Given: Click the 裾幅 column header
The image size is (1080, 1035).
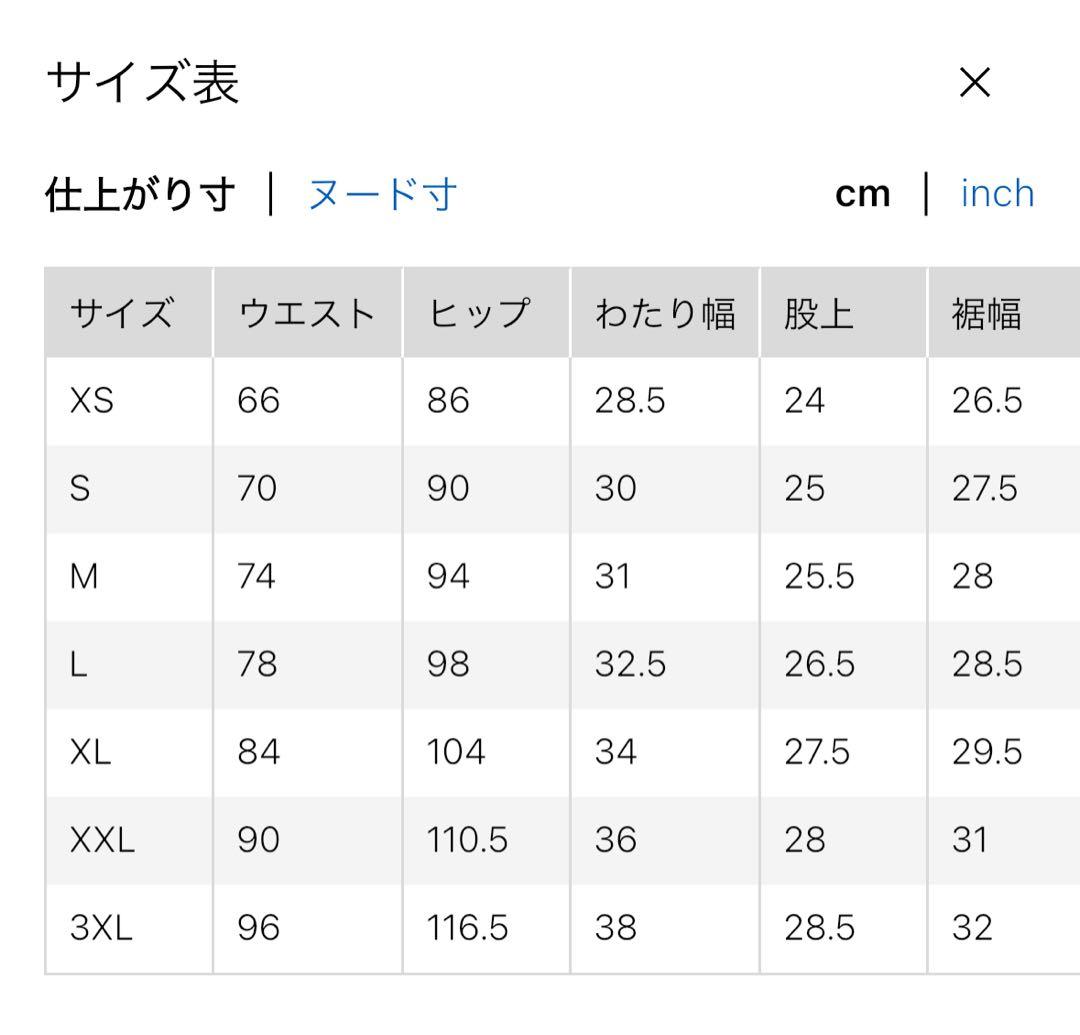Looking at the screenshot, I should (x=987, y=314).
